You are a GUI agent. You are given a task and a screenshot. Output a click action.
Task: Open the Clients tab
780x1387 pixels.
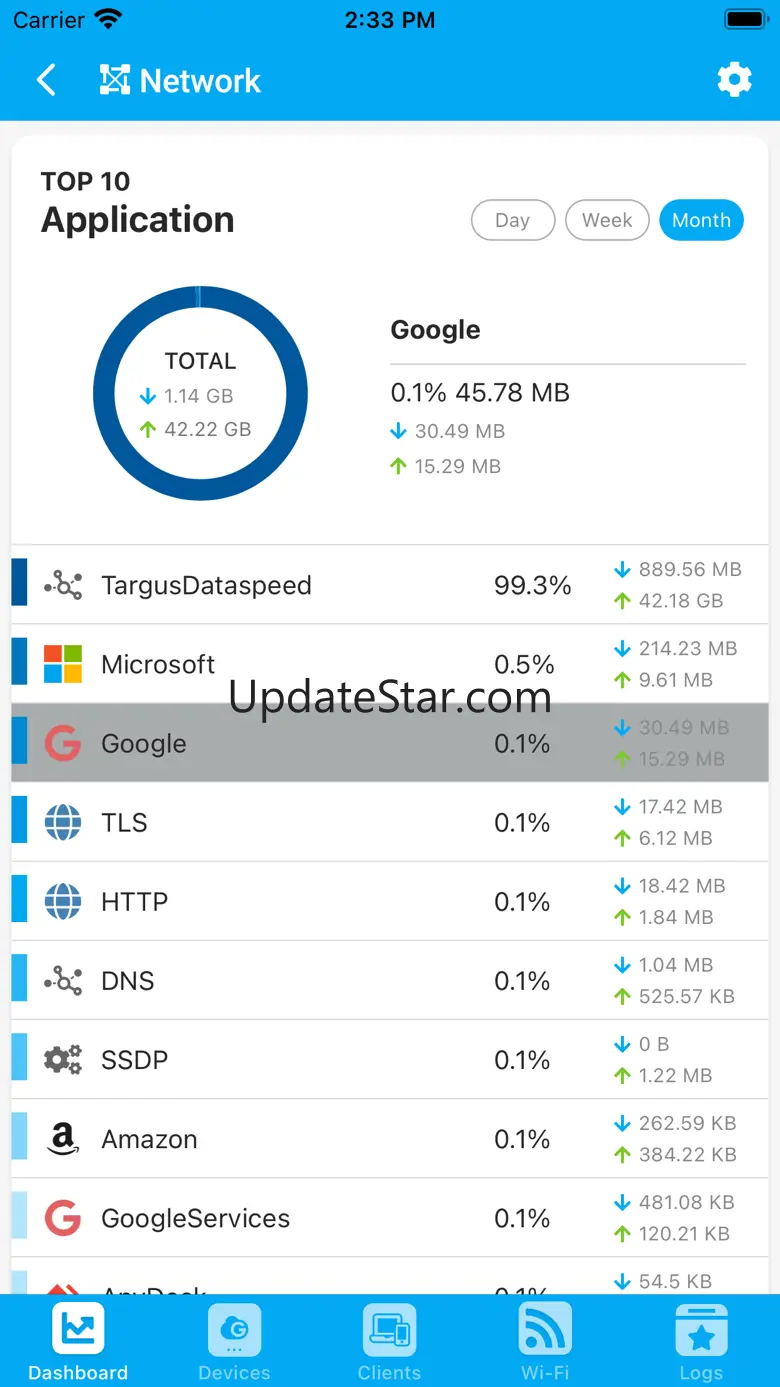389,1342
